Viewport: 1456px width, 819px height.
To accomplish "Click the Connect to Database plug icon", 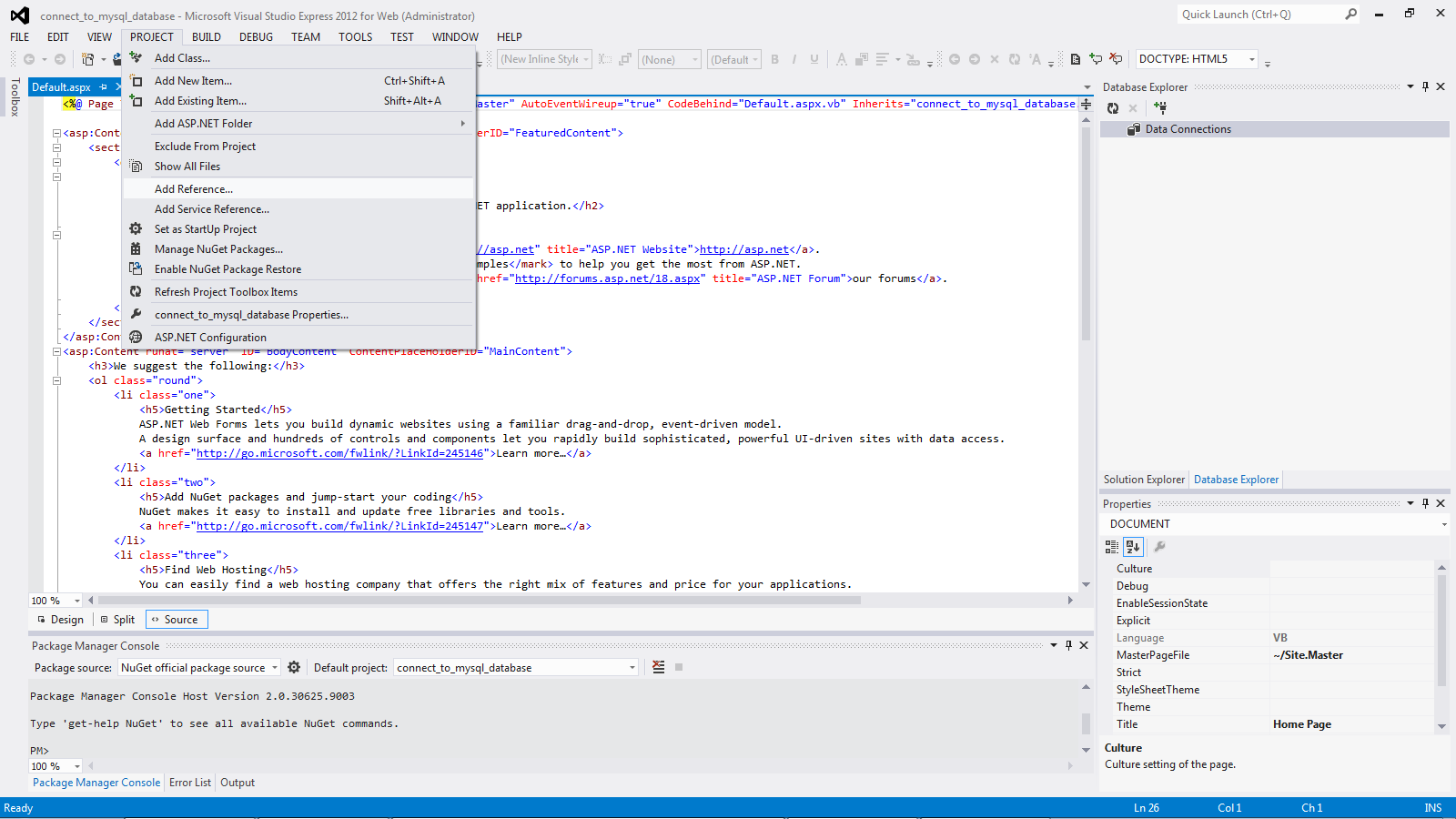I will 1160,108.
